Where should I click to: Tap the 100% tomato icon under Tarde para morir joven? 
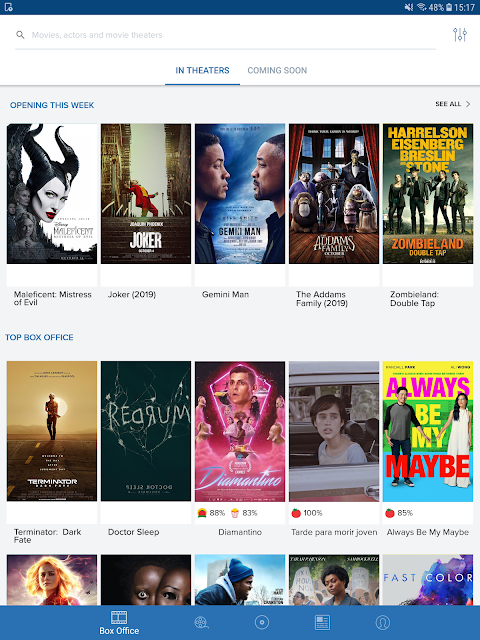pos(296,513)
